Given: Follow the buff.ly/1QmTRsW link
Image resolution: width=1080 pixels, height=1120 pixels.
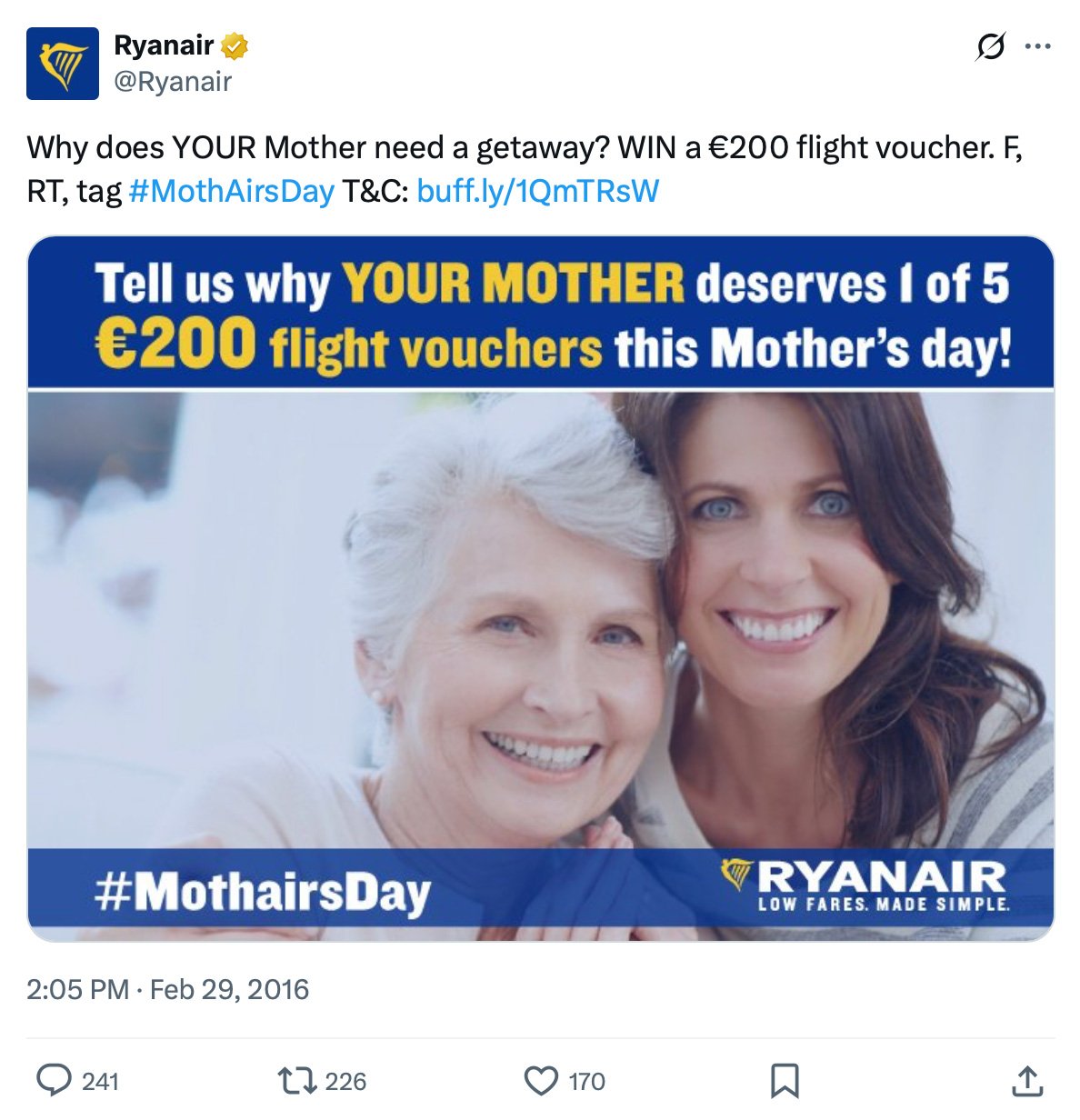Looking at the screenshot, I should [540, 191].
